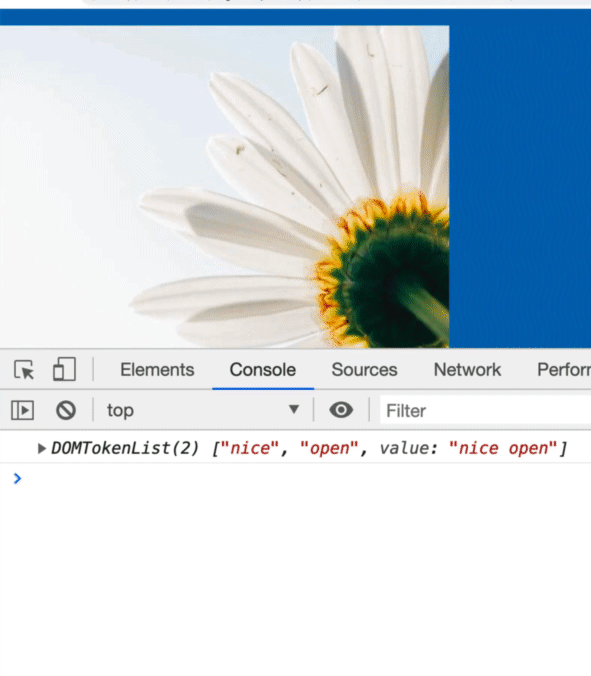The height and width of the screenshot is (676, 591).
Task: Focus the console Filter input field
Action: tap(485, 410)
